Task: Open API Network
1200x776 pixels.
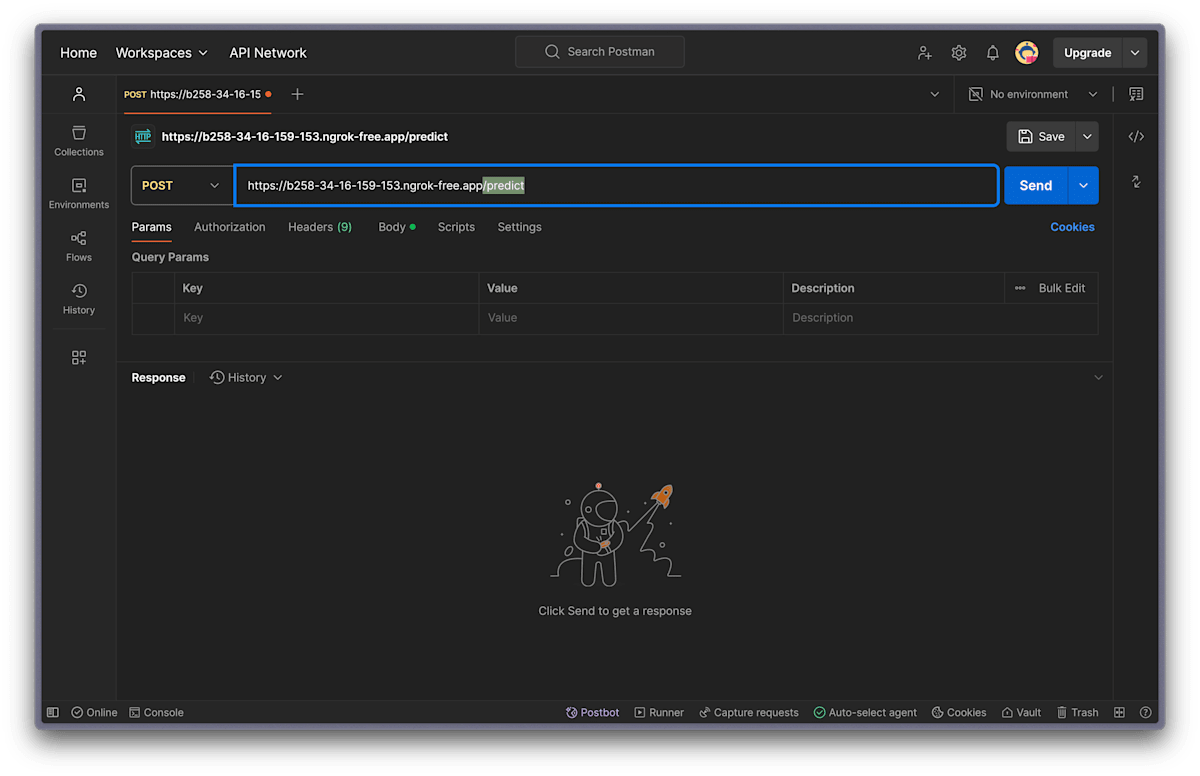Action: [x=268, y=53]
